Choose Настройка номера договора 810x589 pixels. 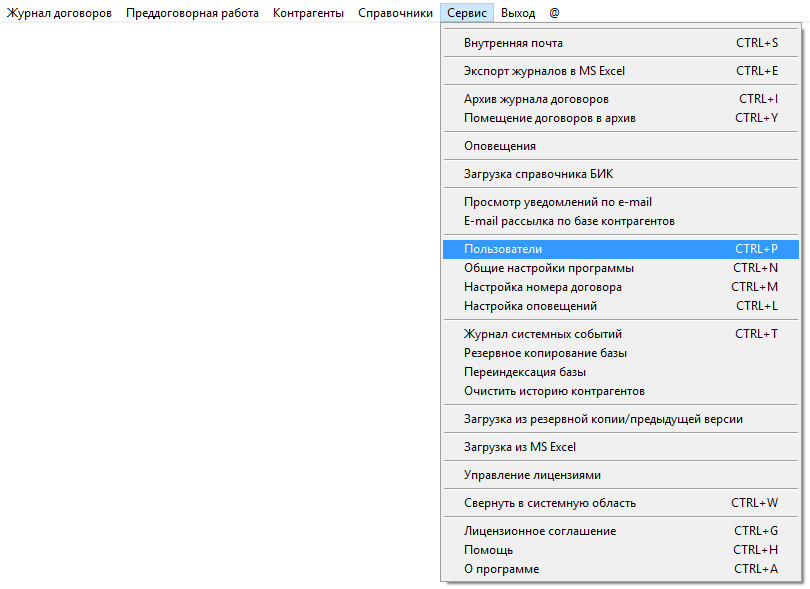tap(542, 287)
